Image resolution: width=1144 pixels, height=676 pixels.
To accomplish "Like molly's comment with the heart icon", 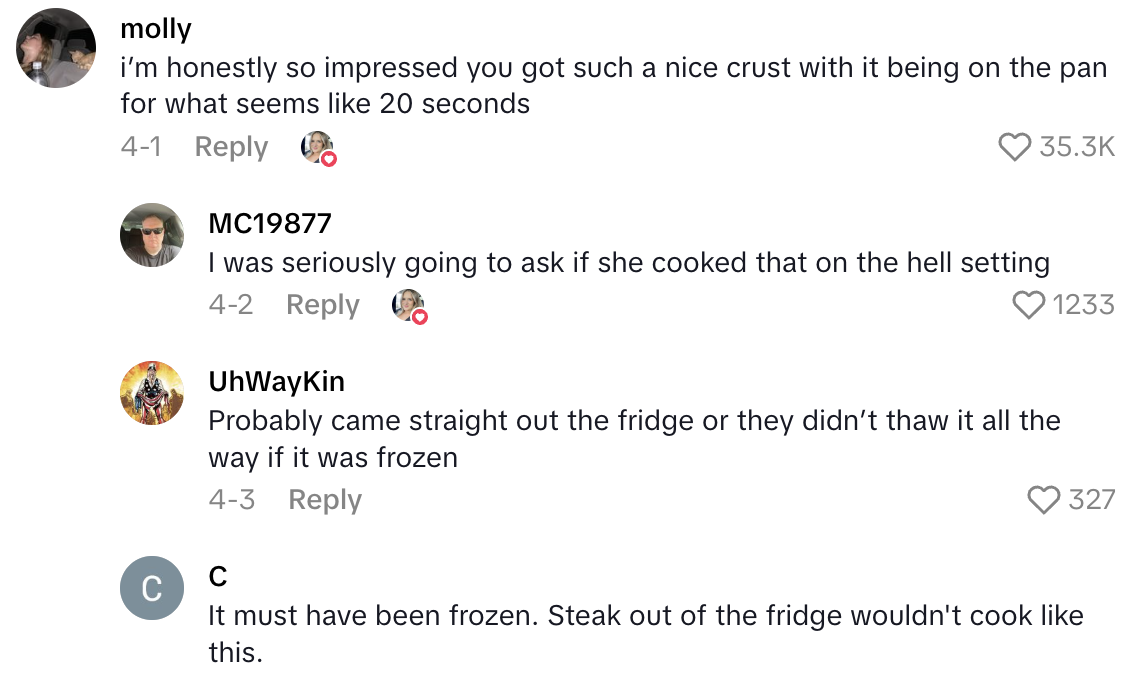I will 1016,147.
